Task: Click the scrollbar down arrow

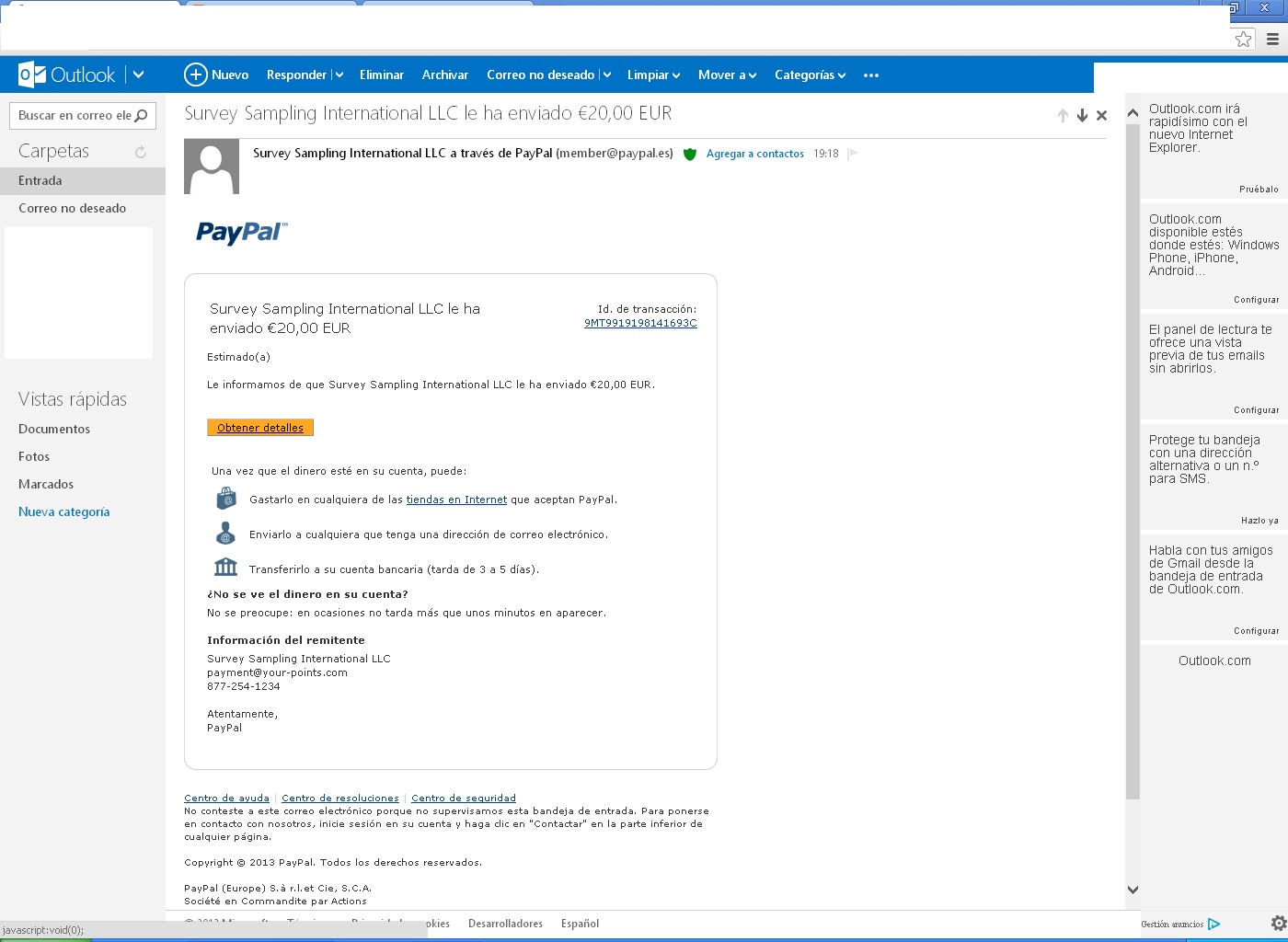Action: pyautogui.click(x=1133, y=890)
